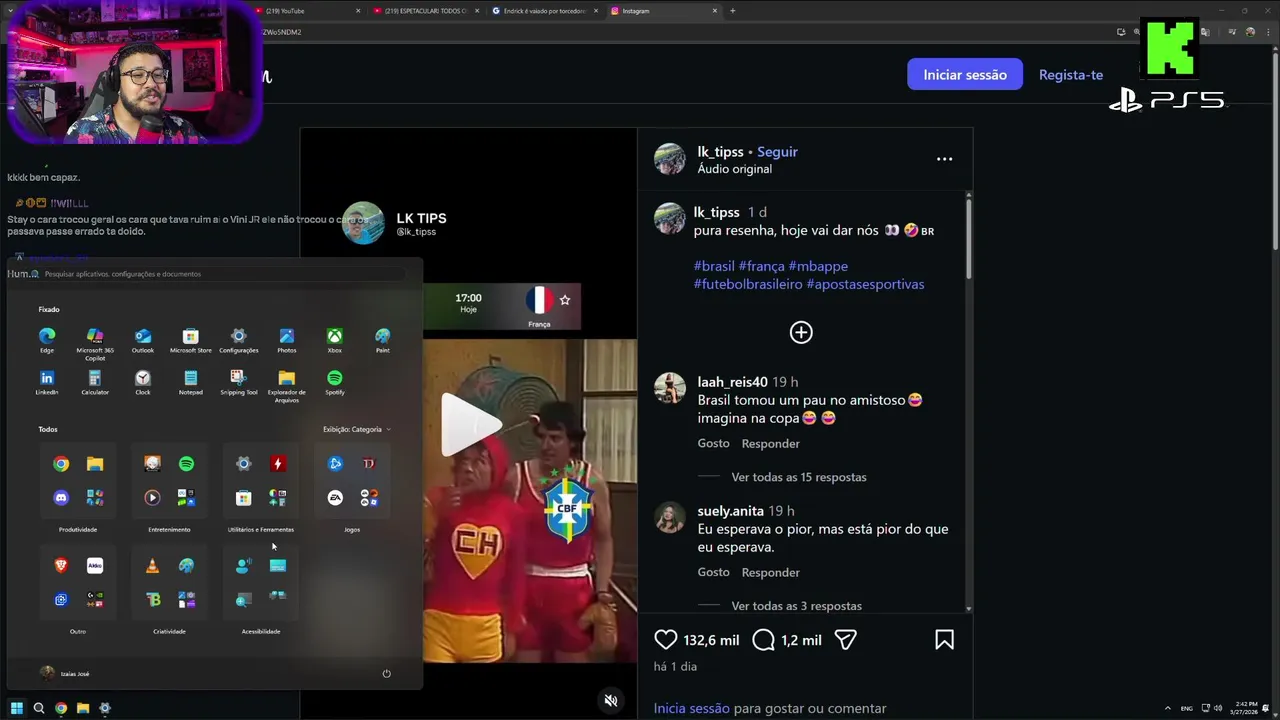Expand Ver todas as 3 respostas
This screenshot has width=1280, height=720.
click(x=796, y=606)
